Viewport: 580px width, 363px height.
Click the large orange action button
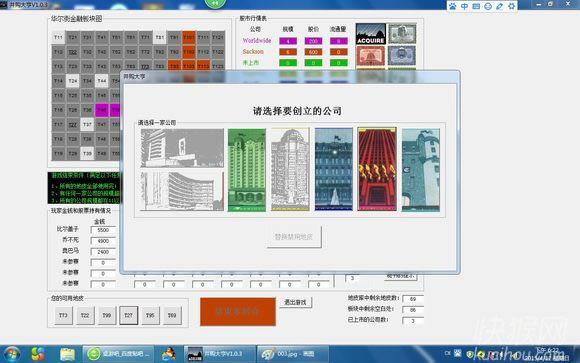tap(238, 312)
